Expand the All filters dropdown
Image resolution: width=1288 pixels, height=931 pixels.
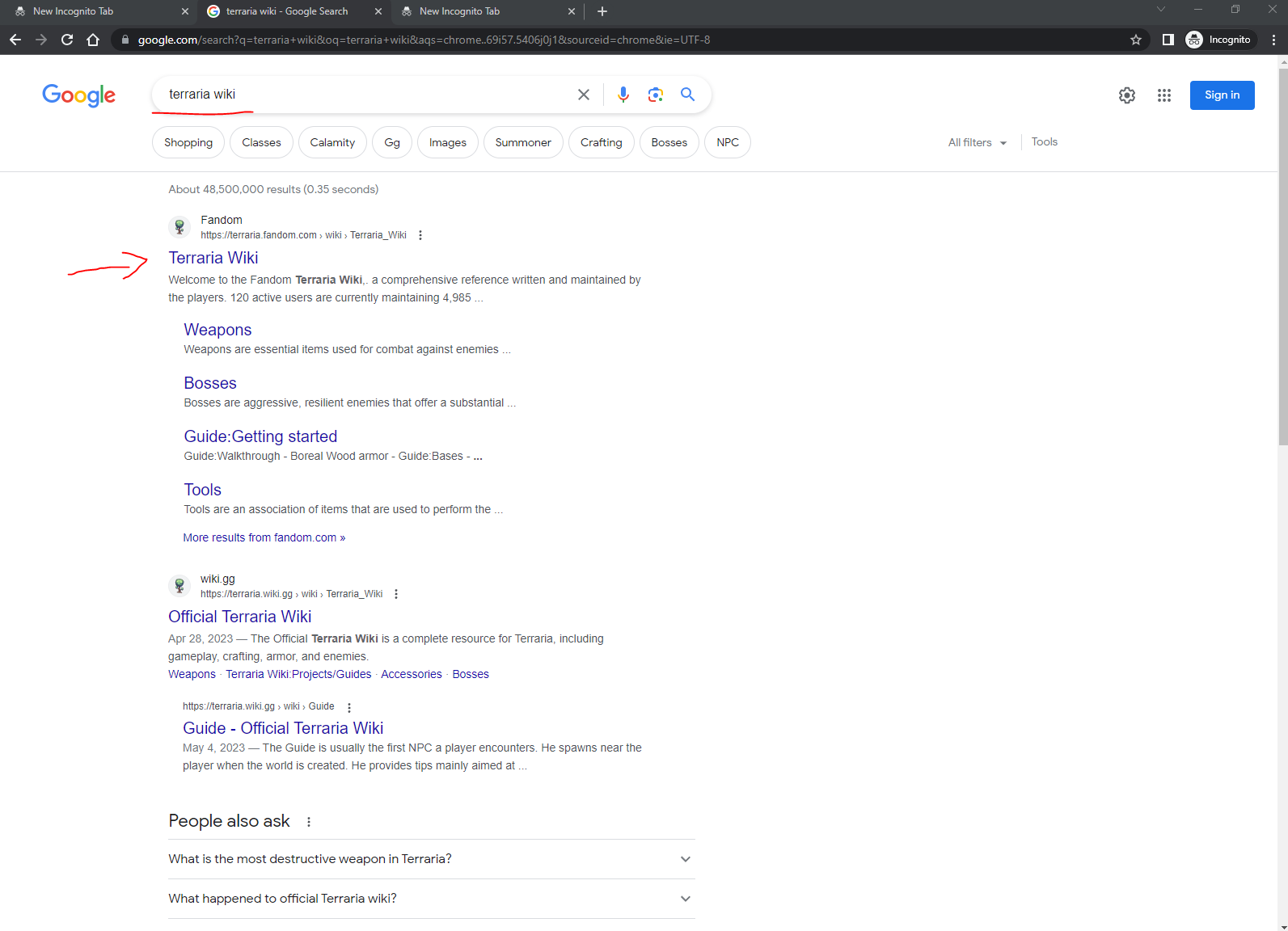pos(978,142)
